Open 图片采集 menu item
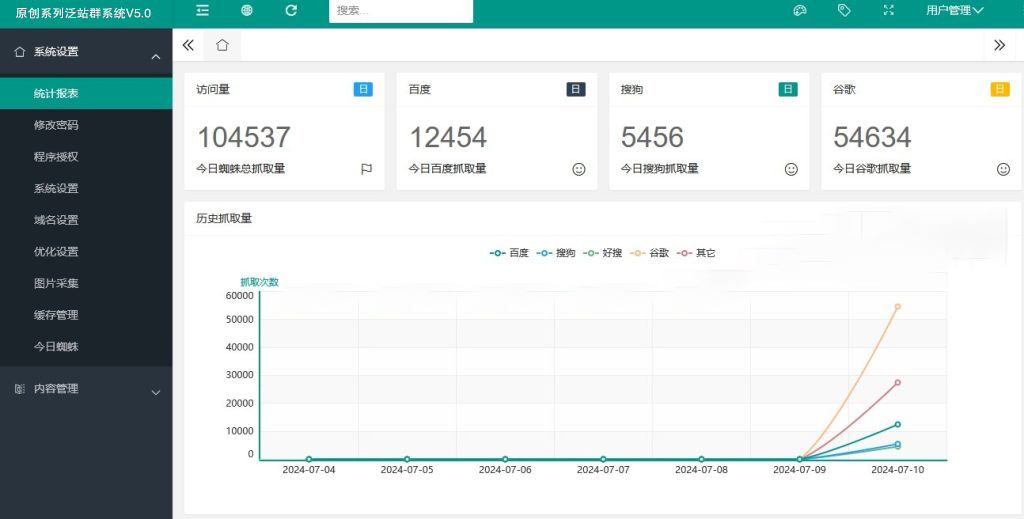The image size is (1024, 519). coord(86,283)
